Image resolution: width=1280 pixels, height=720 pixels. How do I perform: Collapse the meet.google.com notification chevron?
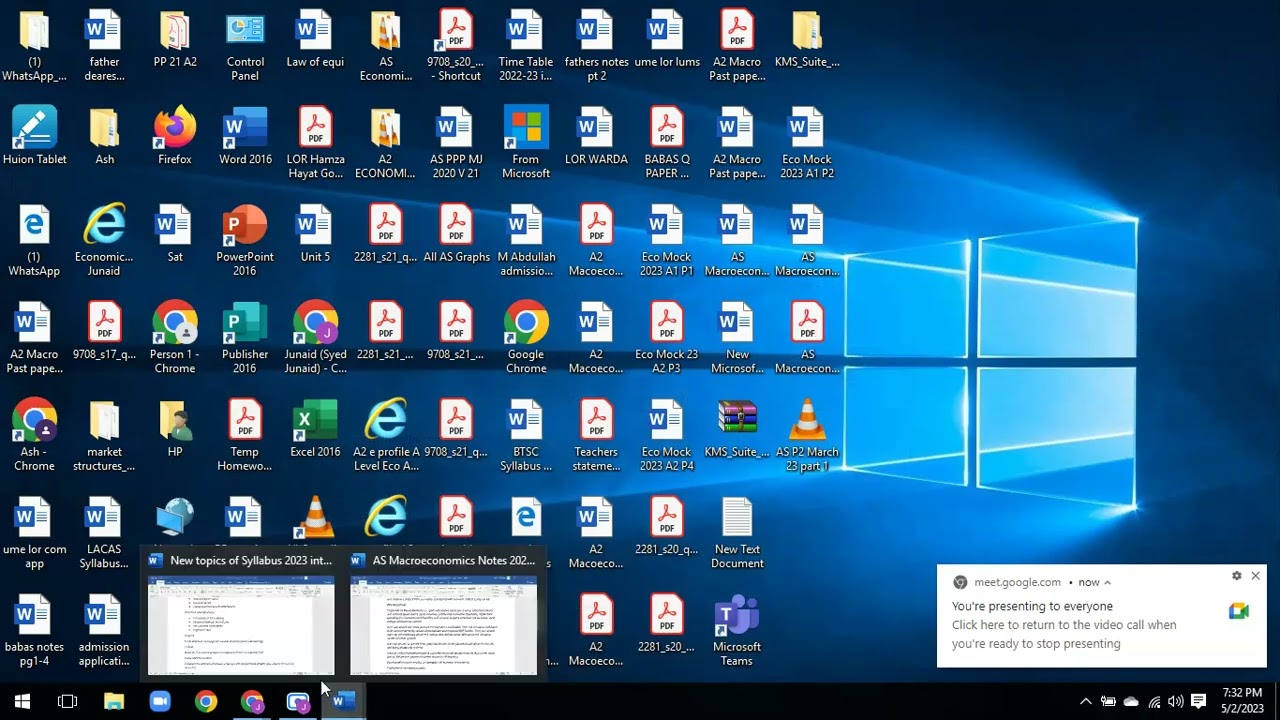click(x=1108, y=582)
